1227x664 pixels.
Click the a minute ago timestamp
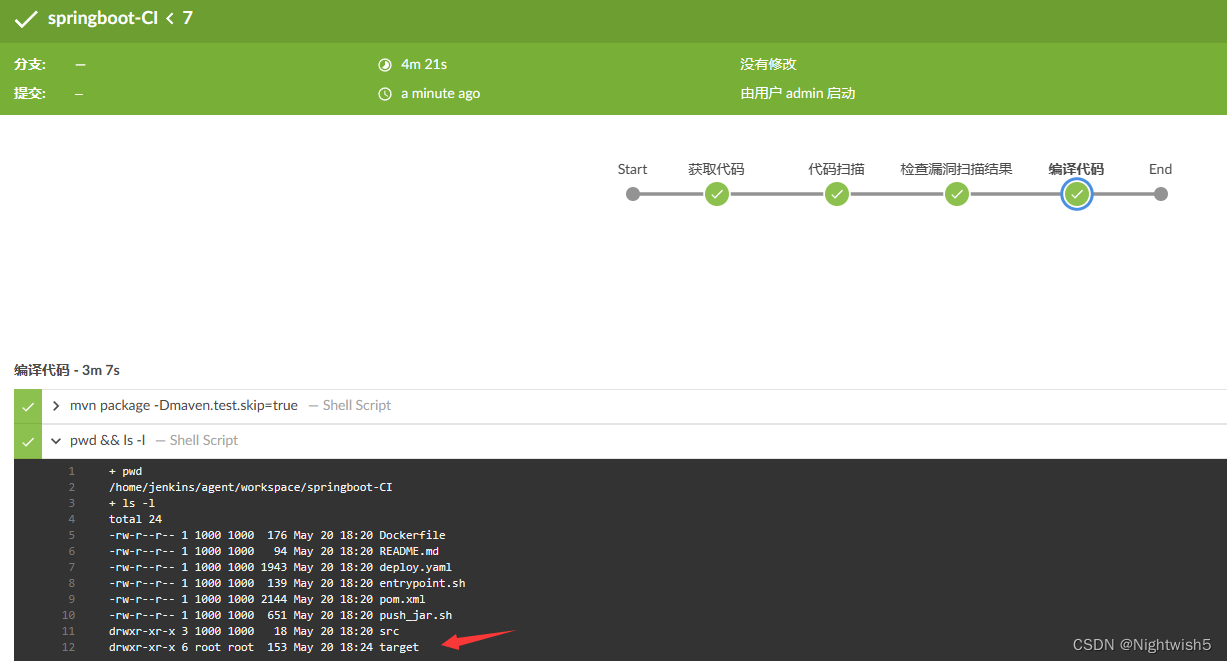click(x=440, y=93)
